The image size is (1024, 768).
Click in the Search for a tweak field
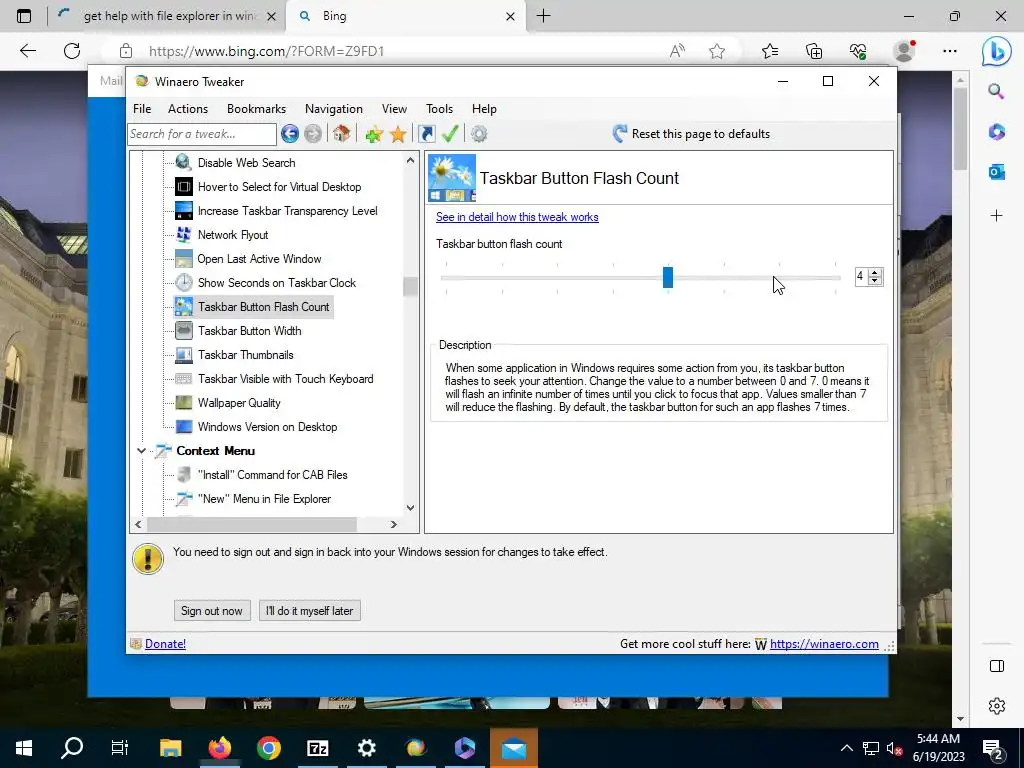click(x=202, y=134)
